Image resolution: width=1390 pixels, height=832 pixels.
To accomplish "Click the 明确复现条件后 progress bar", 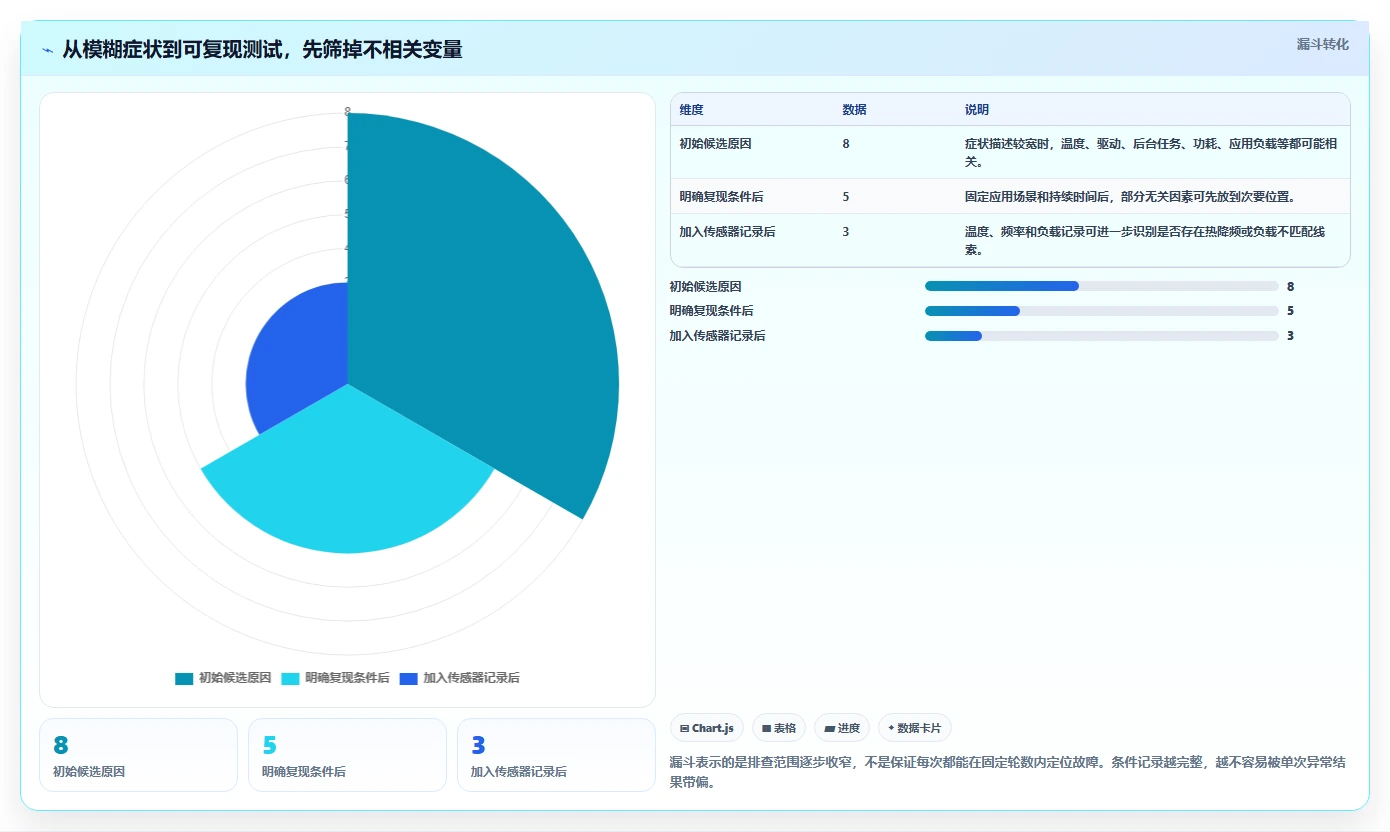I will [x=1102, y=311].
